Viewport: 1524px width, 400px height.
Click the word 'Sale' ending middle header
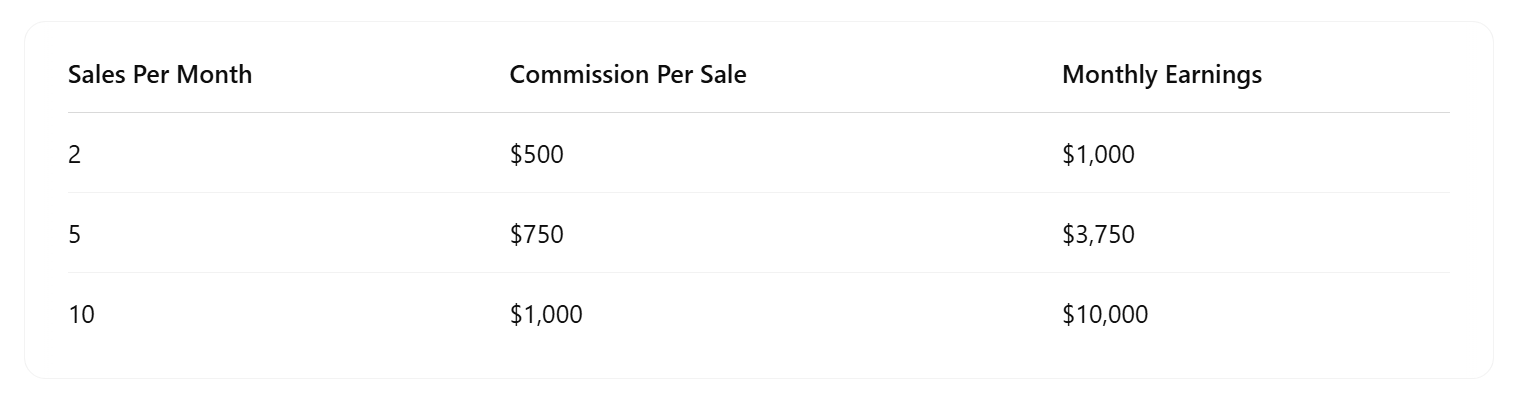[x=721, y=74]
